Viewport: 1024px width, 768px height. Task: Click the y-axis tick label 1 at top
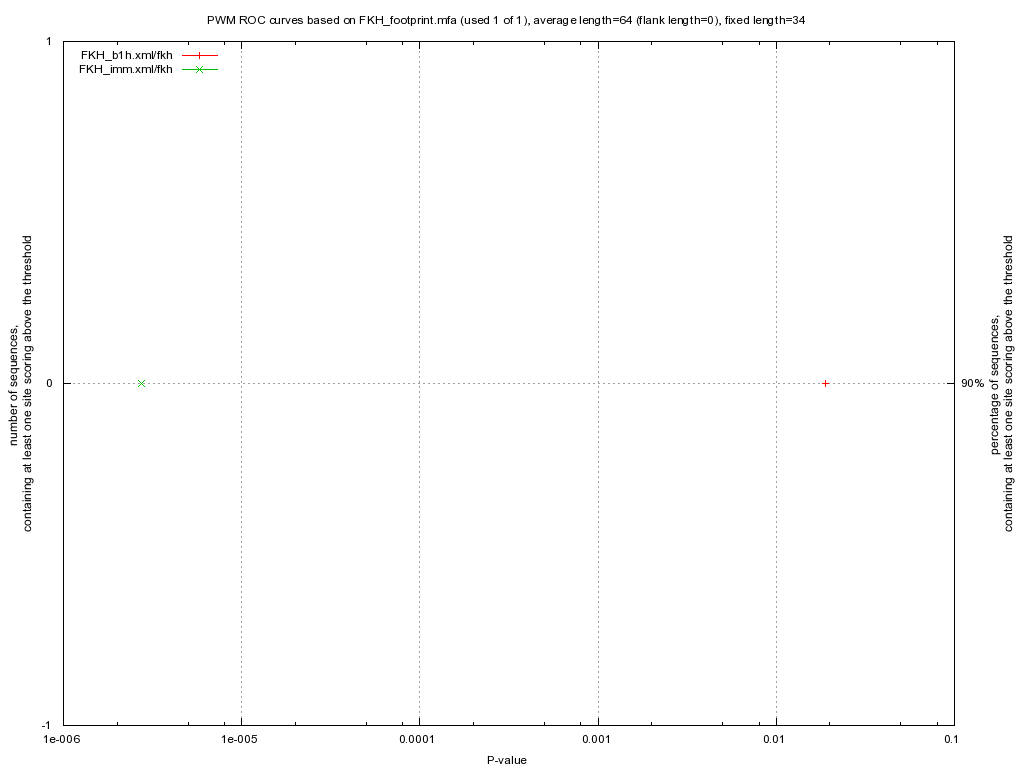(48, 41)
